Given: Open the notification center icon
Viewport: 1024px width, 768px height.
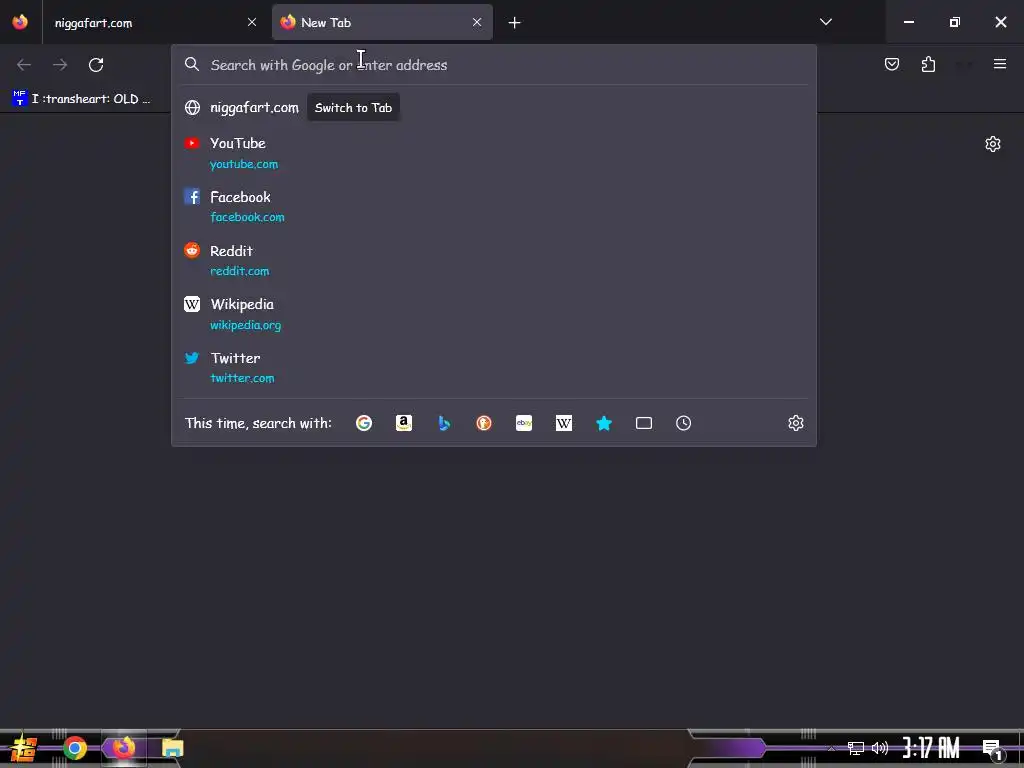Looking at the screenshot, I should [992, 748].
